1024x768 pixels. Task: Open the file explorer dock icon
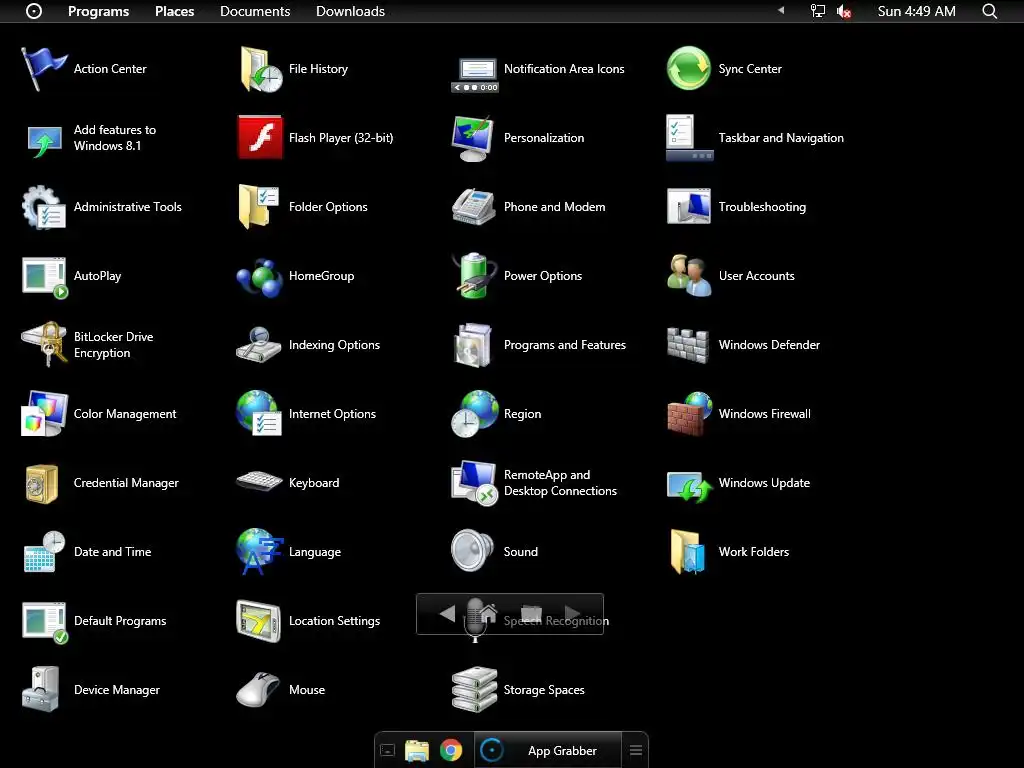tap(417, 751)
